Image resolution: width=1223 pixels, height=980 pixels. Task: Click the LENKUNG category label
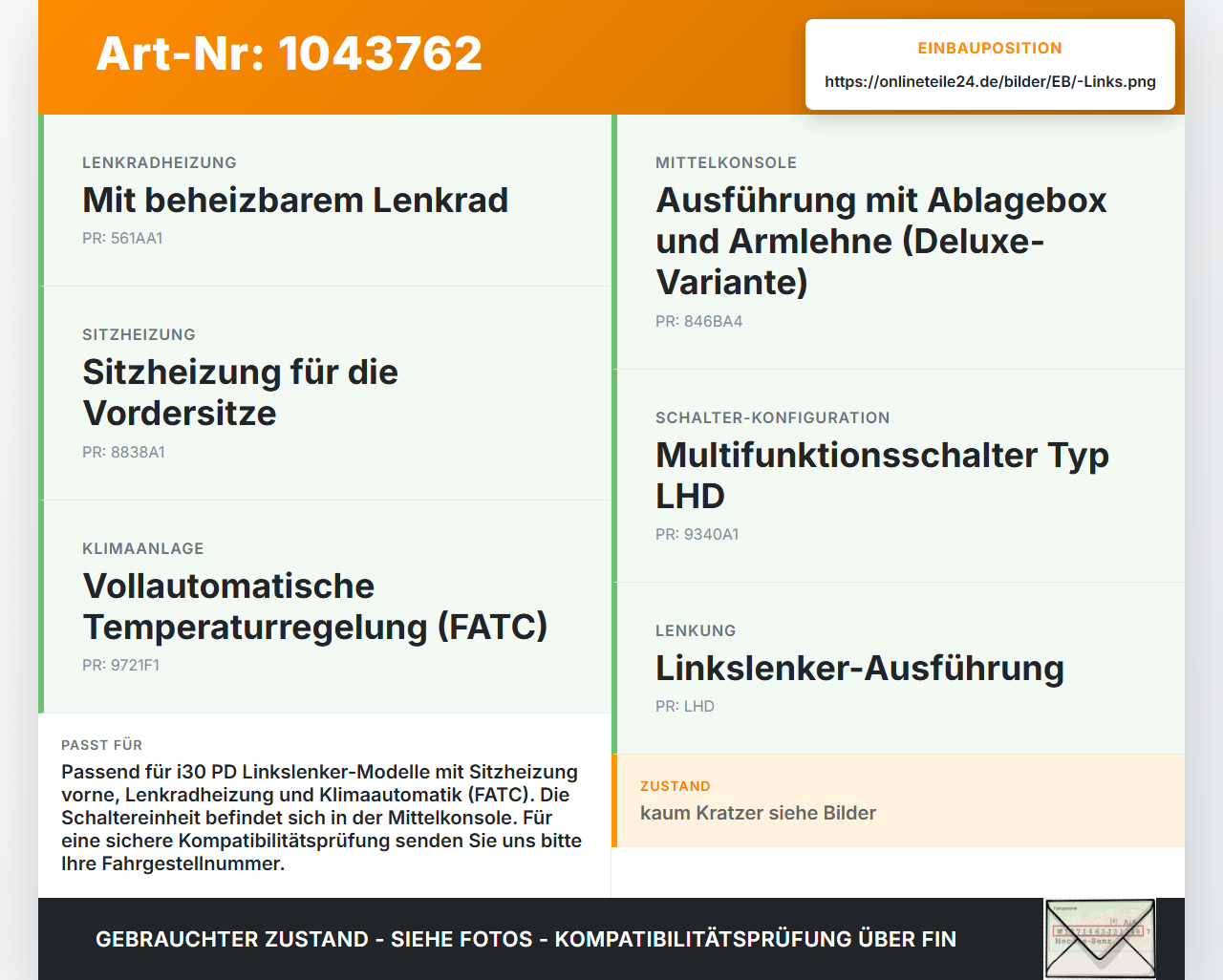tap(696, 630)
